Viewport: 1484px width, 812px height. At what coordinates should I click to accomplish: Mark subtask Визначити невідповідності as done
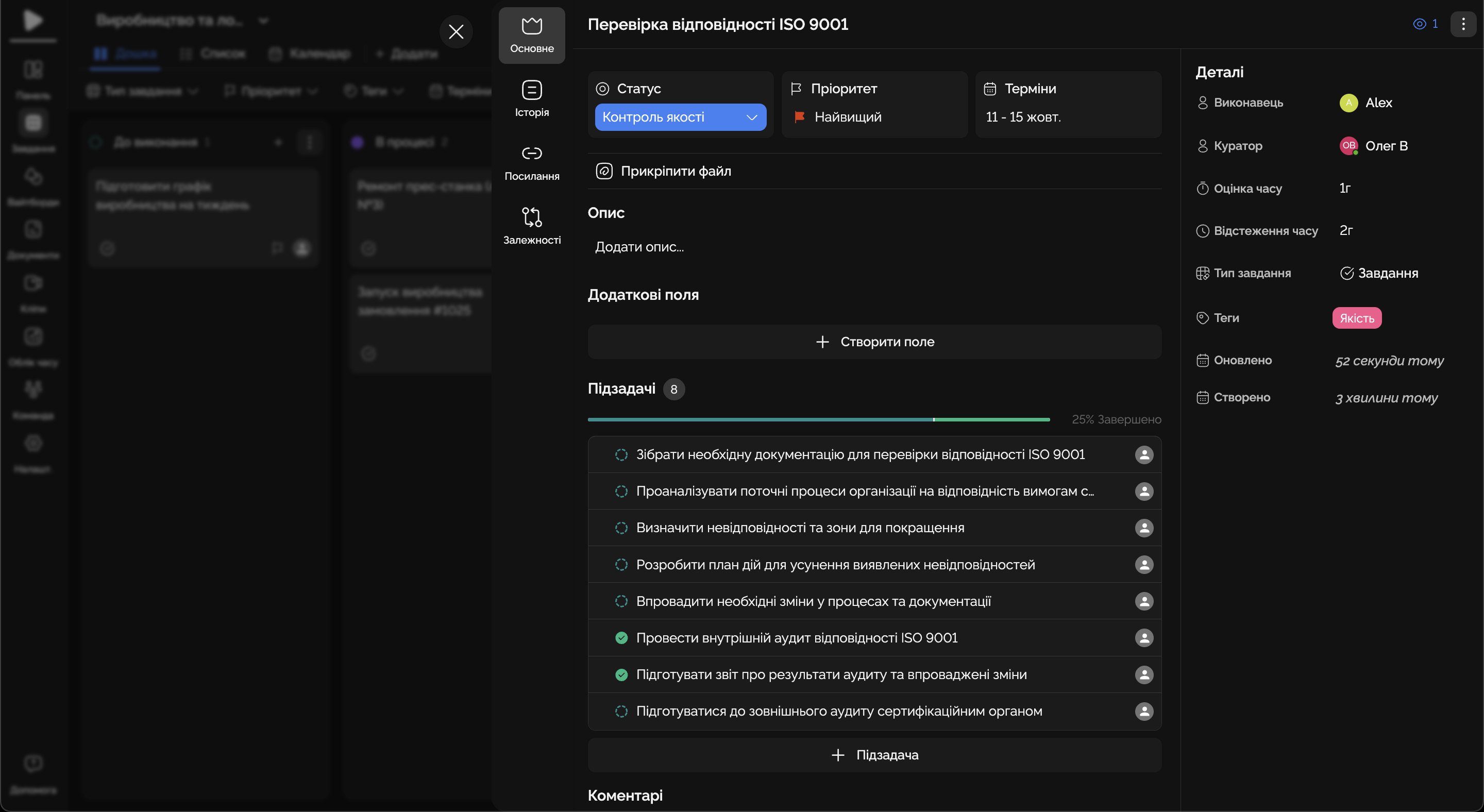point(621,528)
